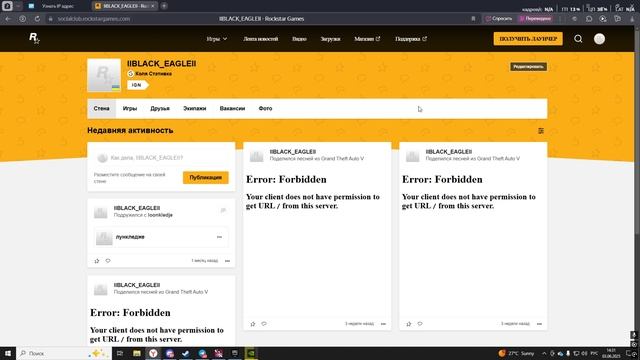Open more options on right GTA V post
The height and width of the screenshot is (360, 640).
pyautogui.click(x=539, y=324)
